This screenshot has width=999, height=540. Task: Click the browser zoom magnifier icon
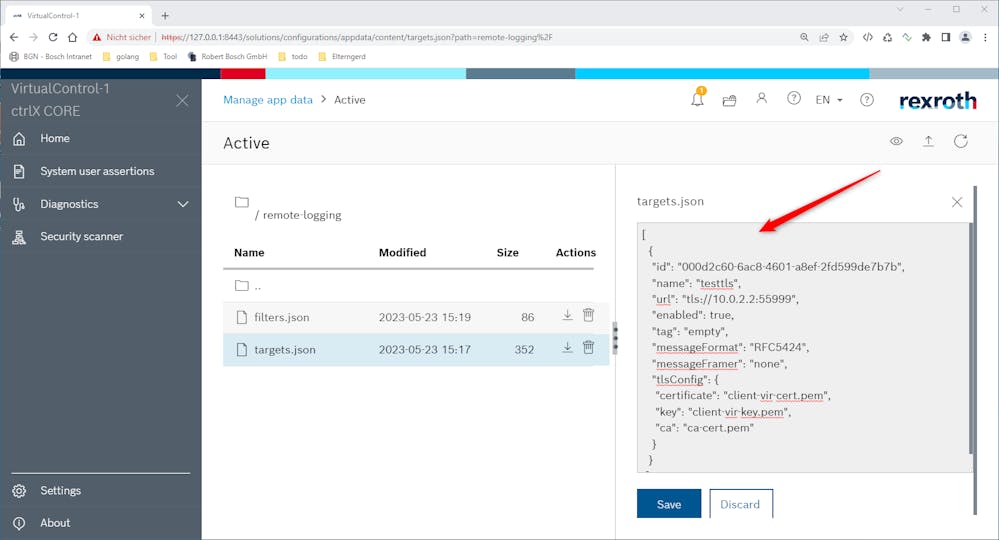pyautogui.click(x=804, y=37)
